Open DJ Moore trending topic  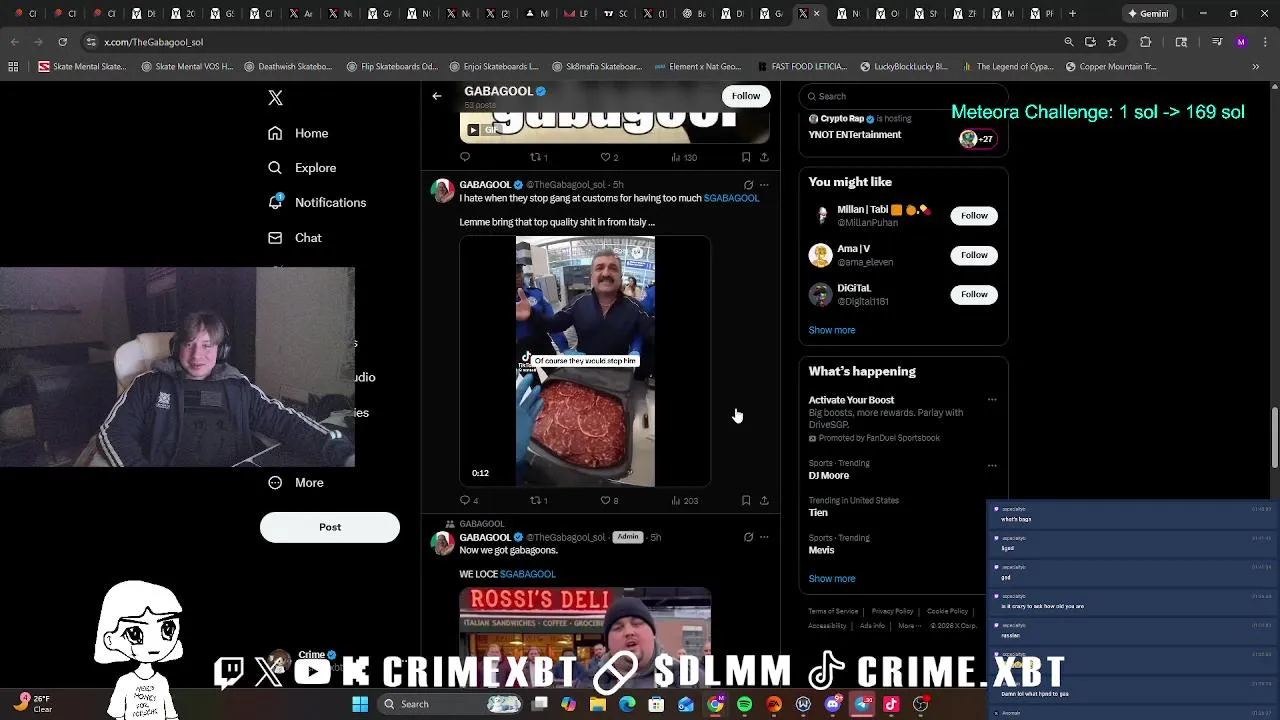[x=829, y=475]
